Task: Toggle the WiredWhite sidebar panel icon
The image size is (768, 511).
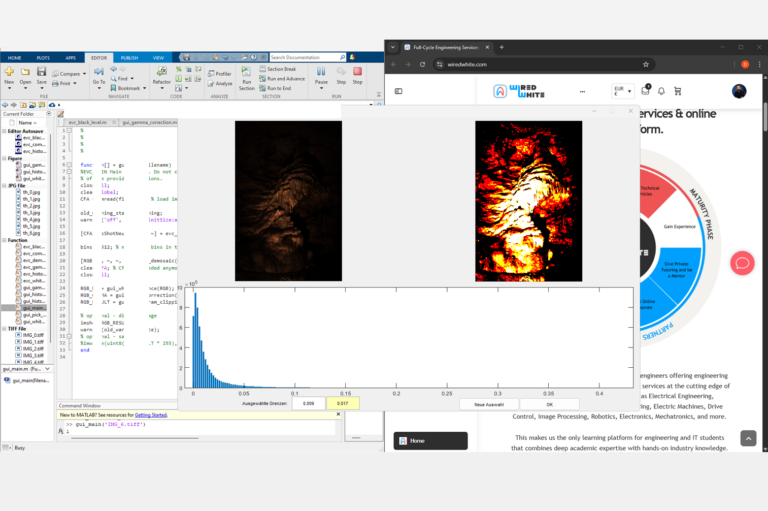Action: [x=398, y=91]
